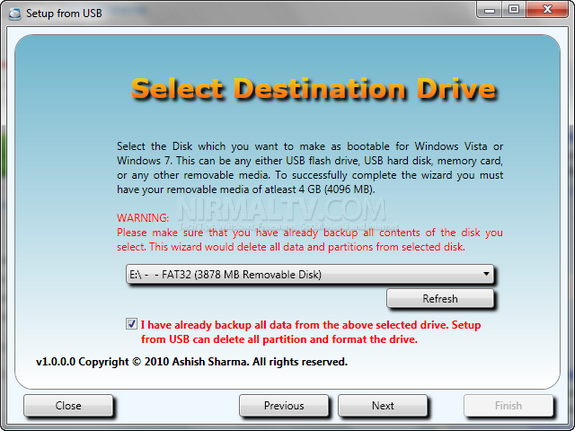Toggle the backup confirmation checkbox
This screenshot has height=431, width=575.
tap(131, 324)
